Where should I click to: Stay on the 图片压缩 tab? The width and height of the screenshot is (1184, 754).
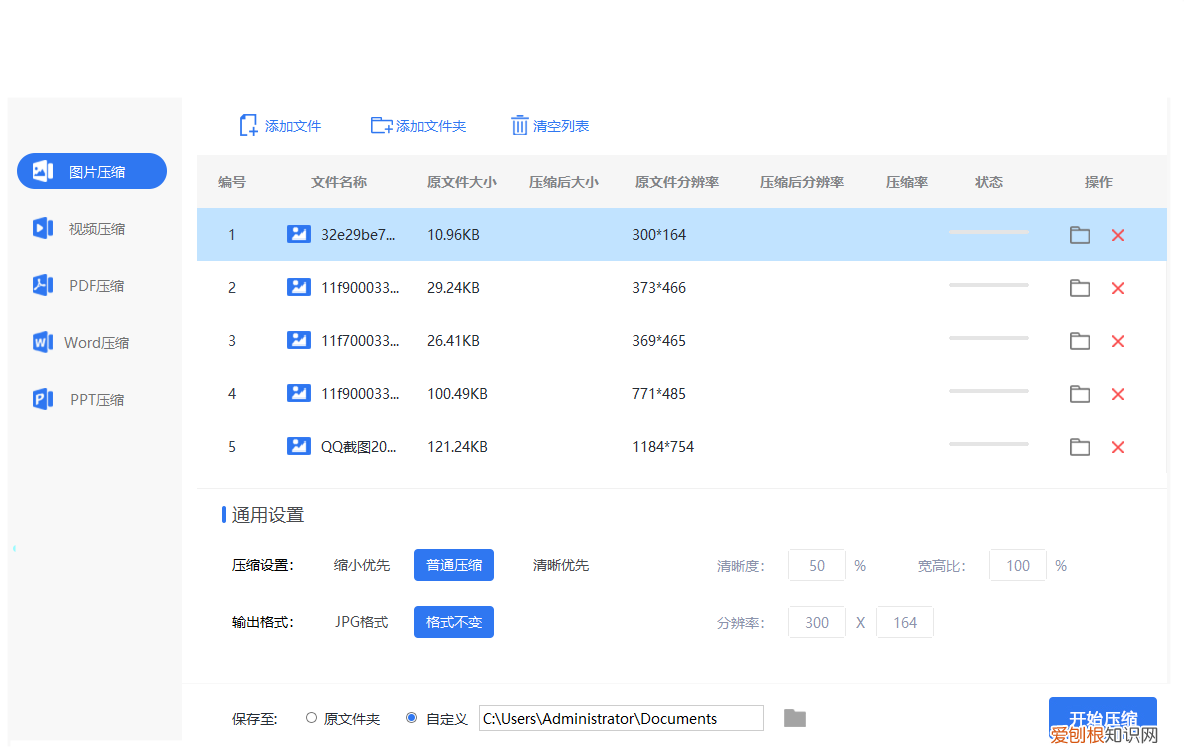coord(91,170)
